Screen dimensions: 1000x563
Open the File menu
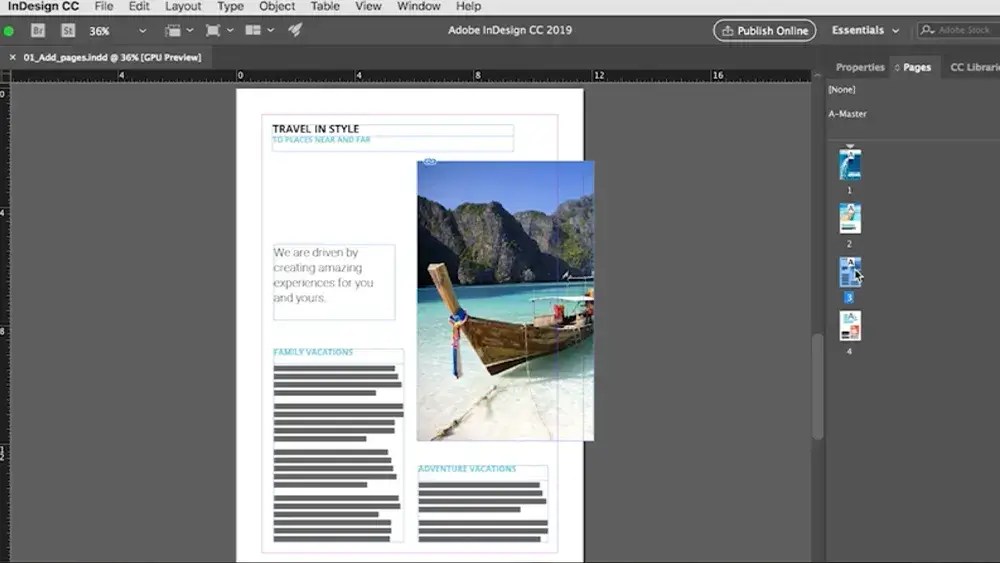pos(103,6)
